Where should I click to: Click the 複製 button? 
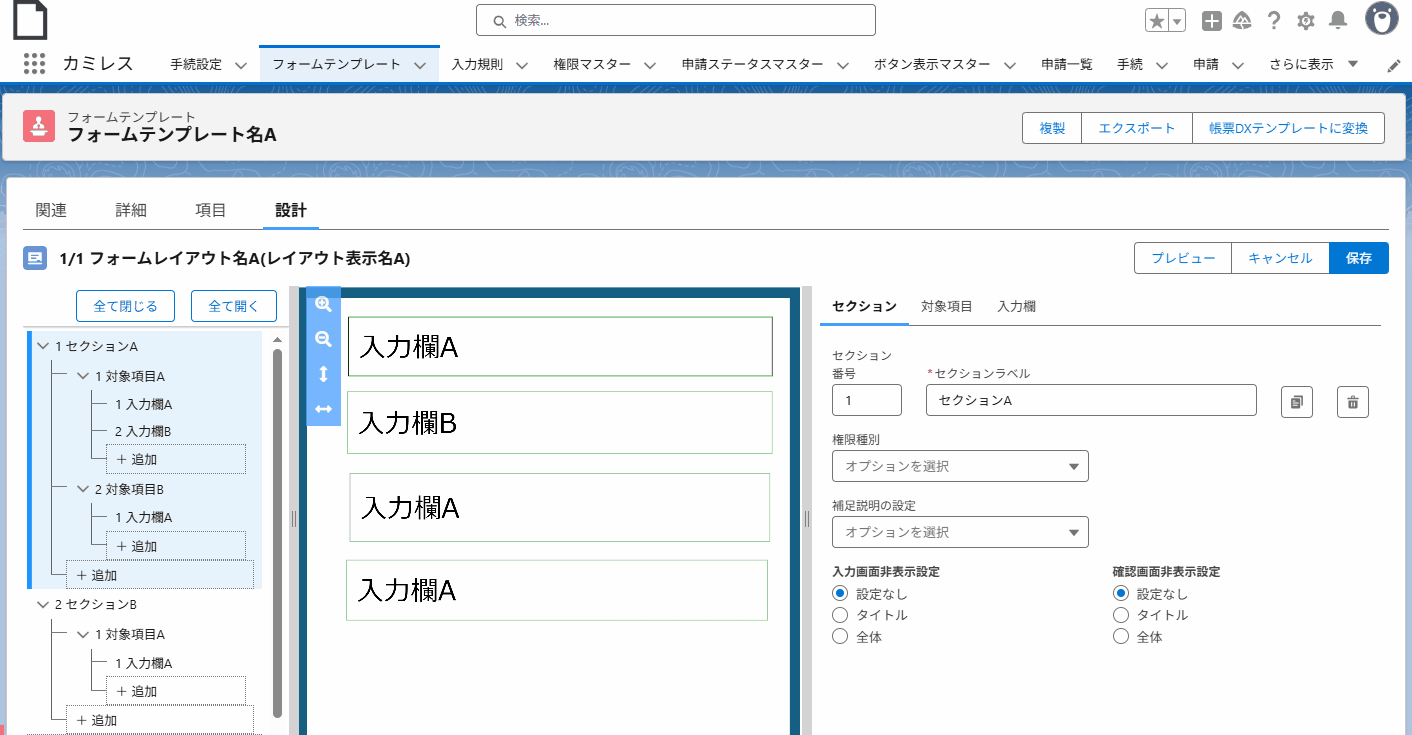(x=1052, y=128)
